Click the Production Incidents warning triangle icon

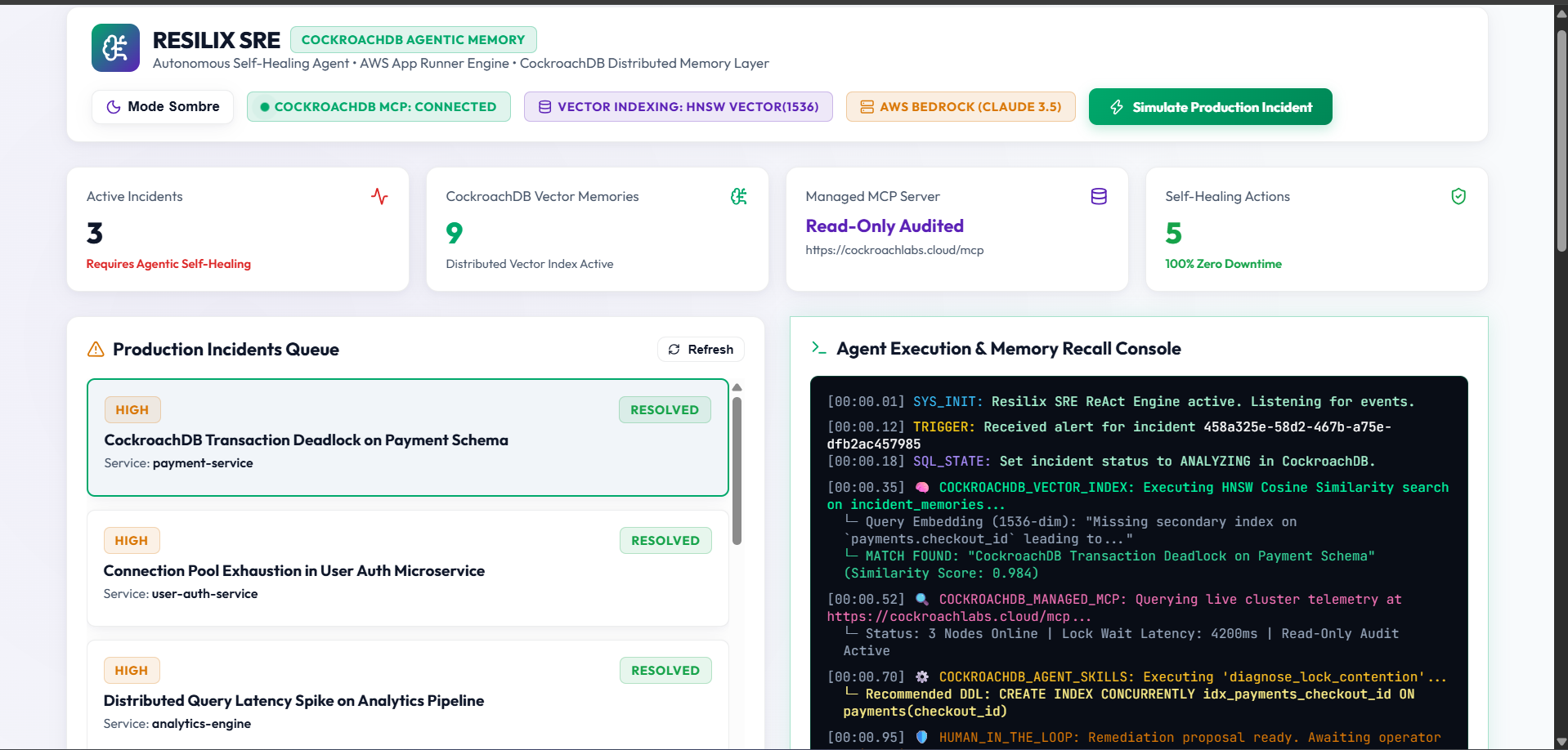(x=96, y=350)
